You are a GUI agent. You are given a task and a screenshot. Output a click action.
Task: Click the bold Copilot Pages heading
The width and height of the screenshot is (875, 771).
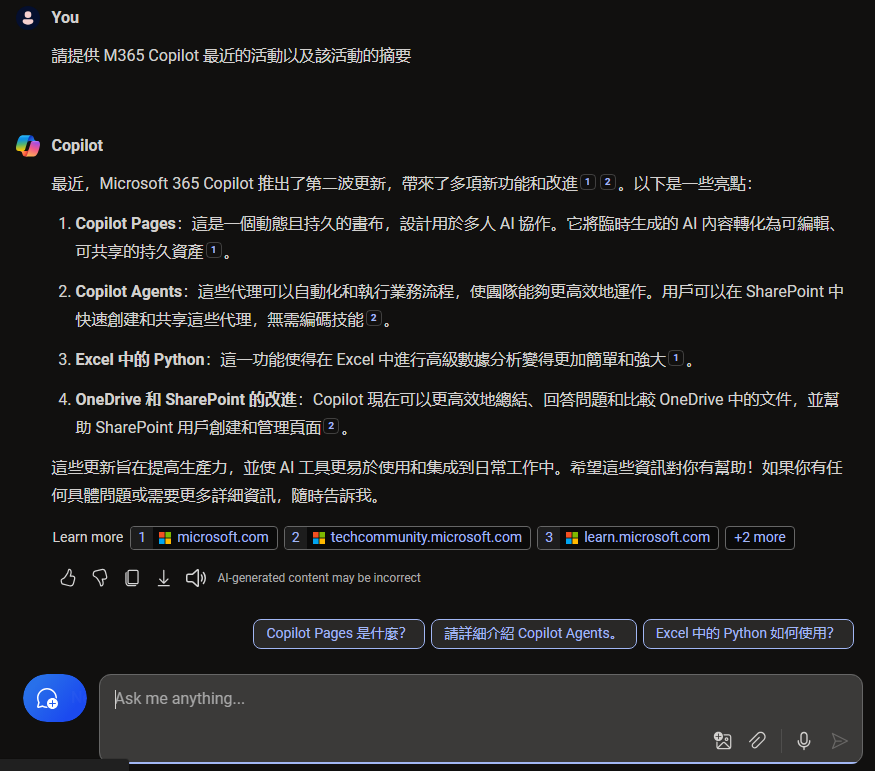coord(126,224)
